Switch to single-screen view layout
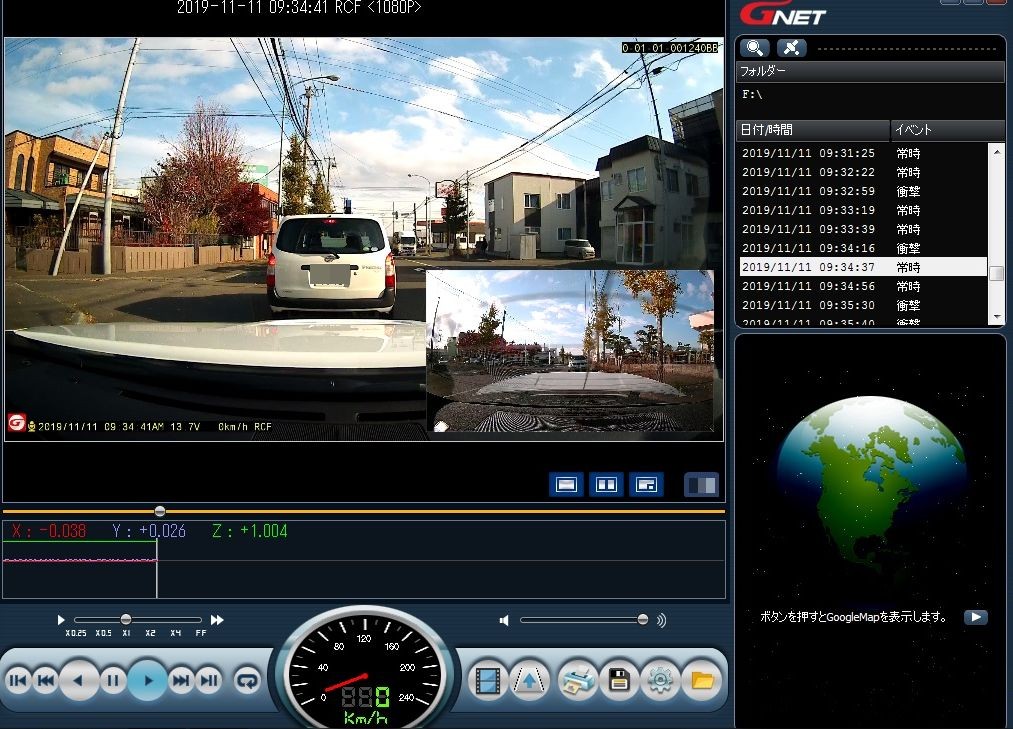Screen dimensions: 1013x729 tap(567, 485)
